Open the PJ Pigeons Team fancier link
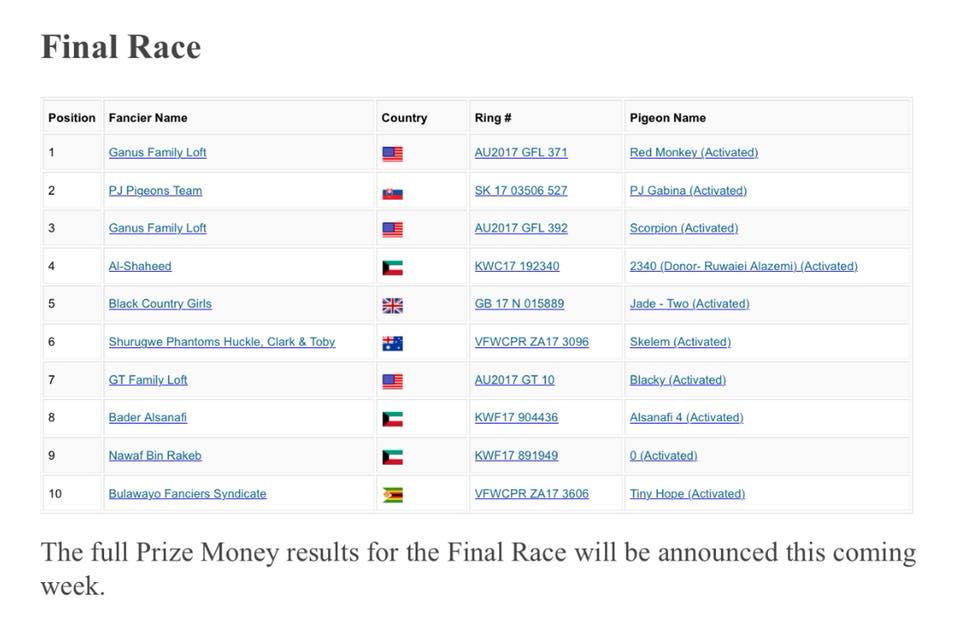 155,191
